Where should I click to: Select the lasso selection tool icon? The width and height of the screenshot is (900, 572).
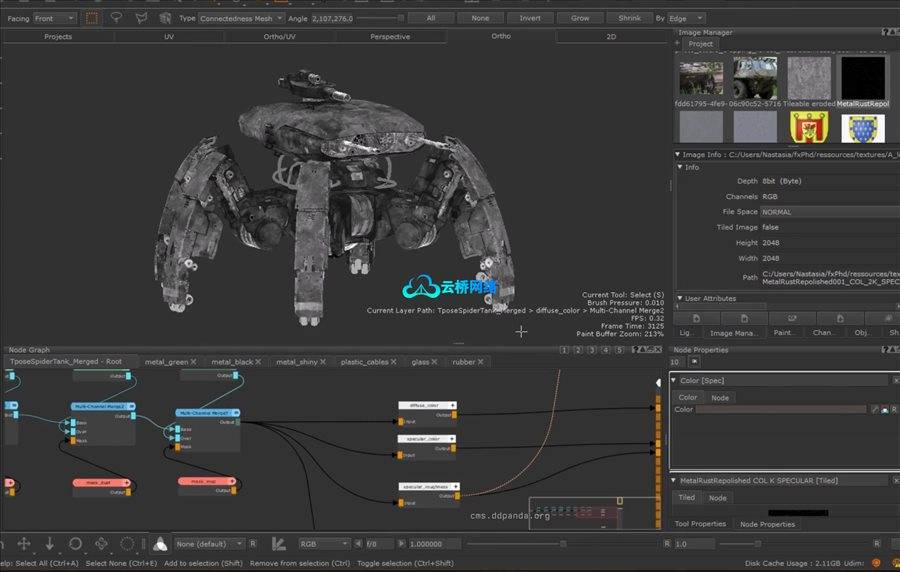(x=117, y=18)
